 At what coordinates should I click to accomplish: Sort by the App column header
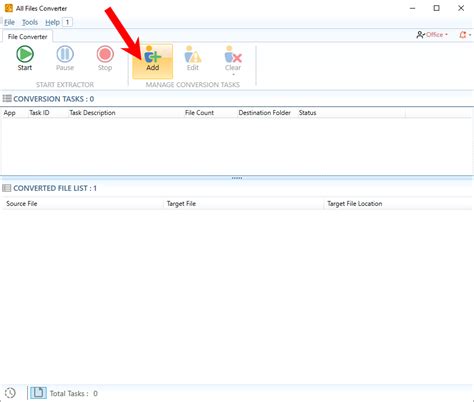(x=10, y=113)
